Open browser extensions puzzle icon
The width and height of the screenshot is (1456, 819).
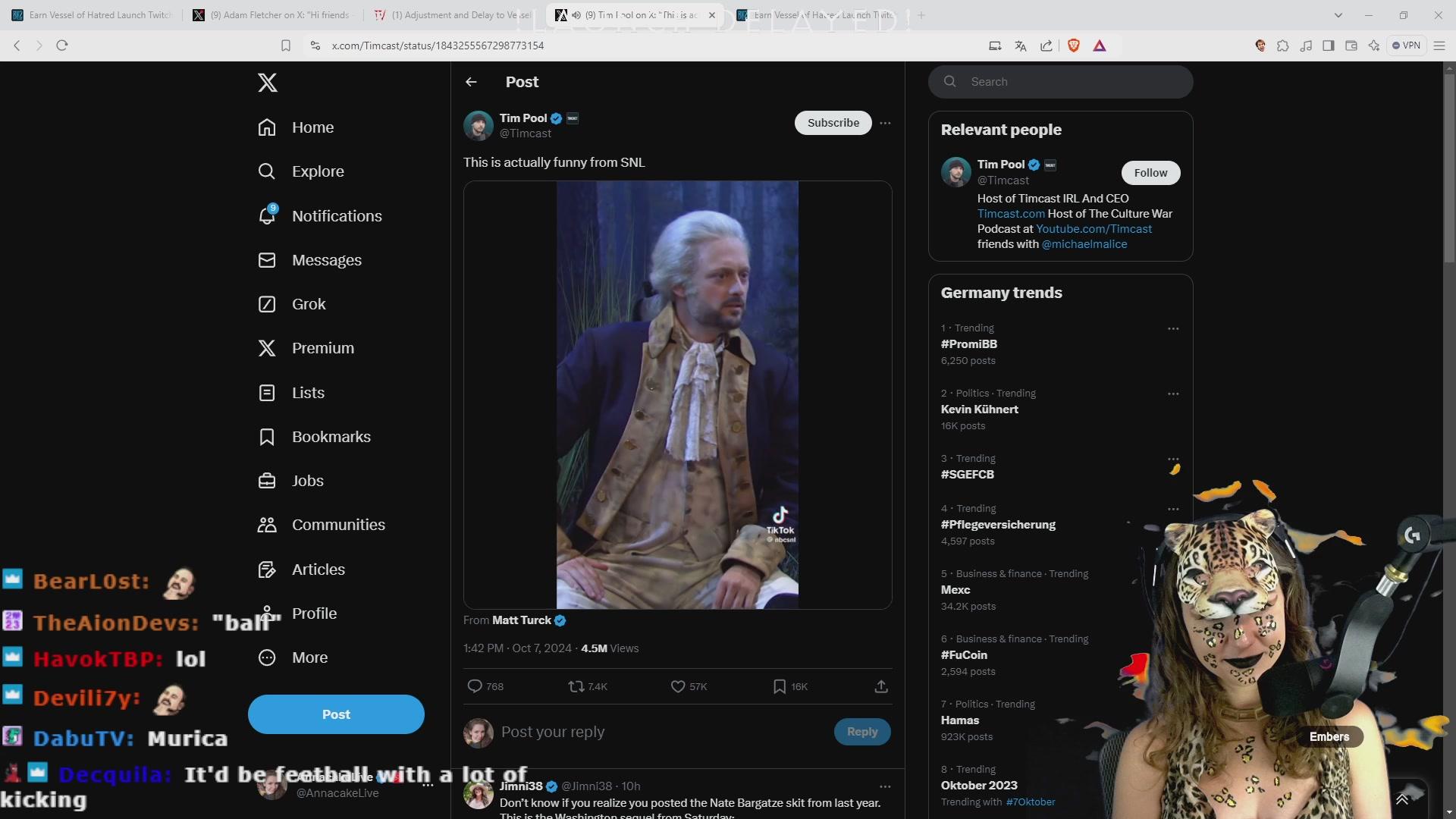1282,45
